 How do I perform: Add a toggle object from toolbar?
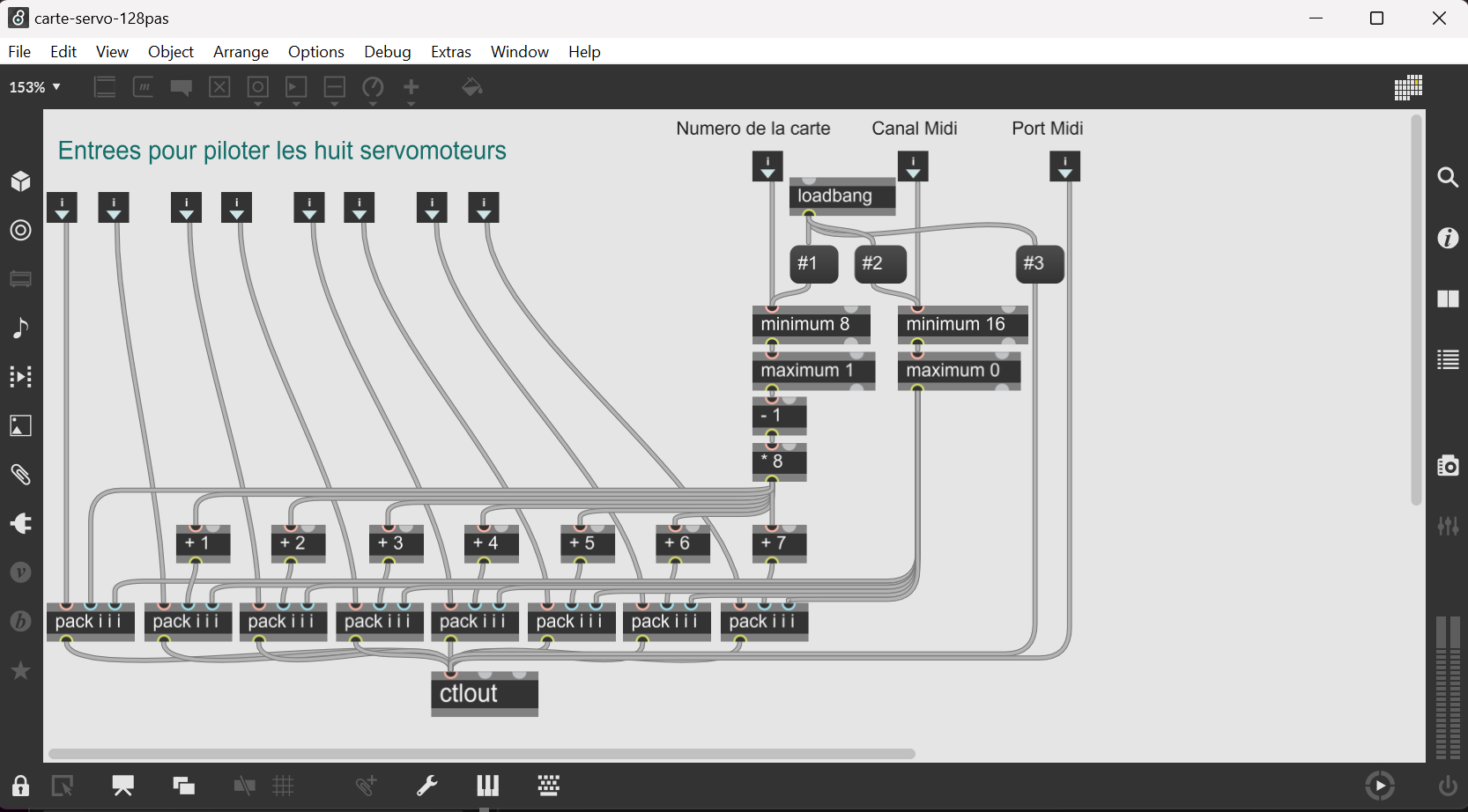(219, 87)
